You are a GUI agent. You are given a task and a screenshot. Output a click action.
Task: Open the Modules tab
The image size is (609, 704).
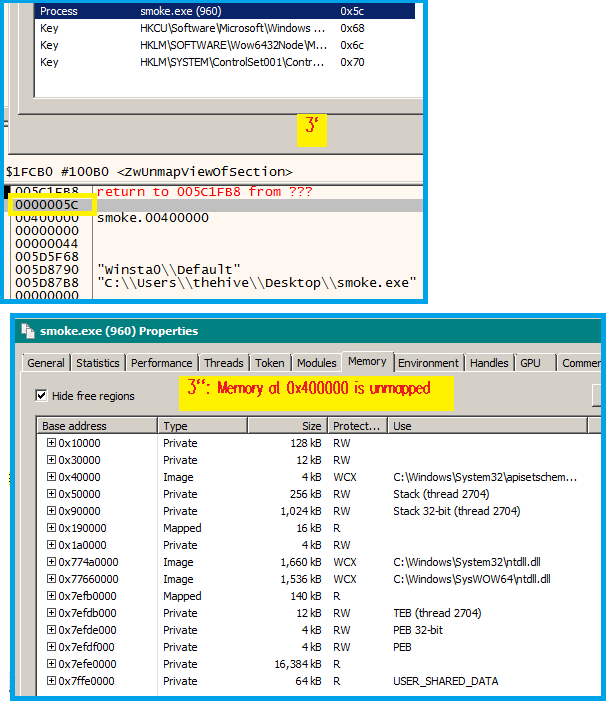pyautogui.click(x=316, y=363)
